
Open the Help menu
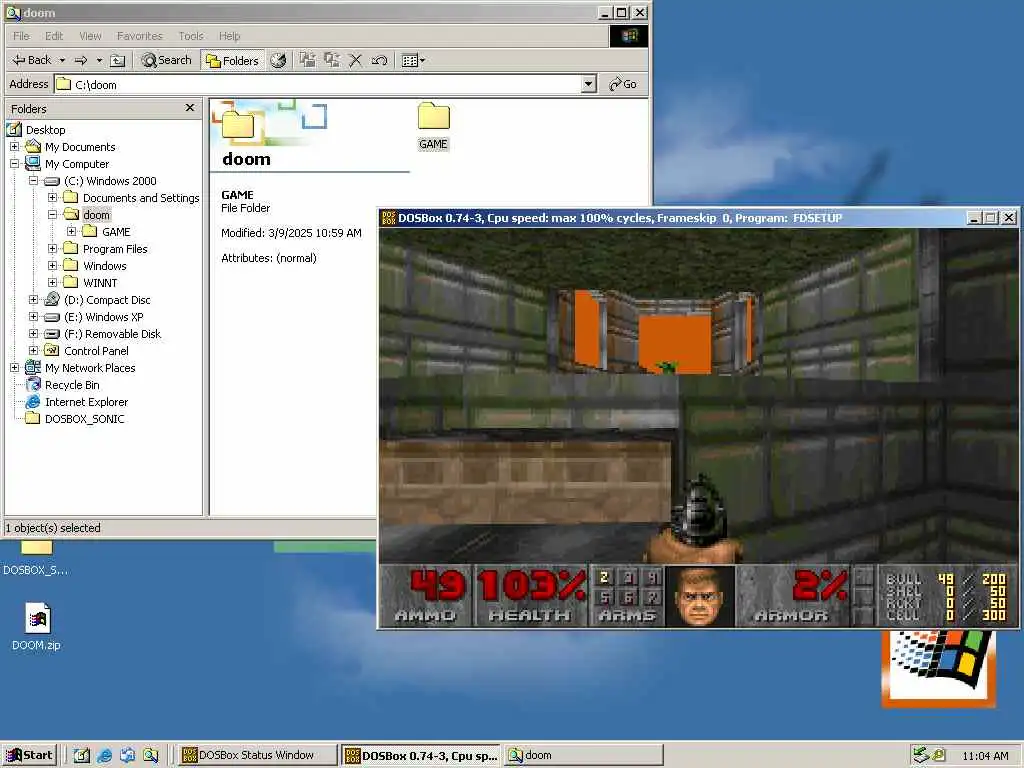[229, 36]
